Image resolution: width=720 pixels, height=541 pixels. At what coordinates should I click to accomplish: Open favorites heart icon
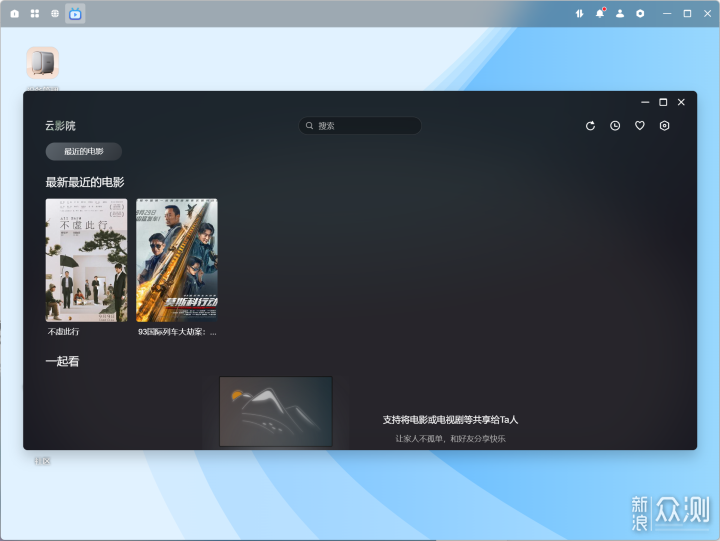click(x=640, y=126)
